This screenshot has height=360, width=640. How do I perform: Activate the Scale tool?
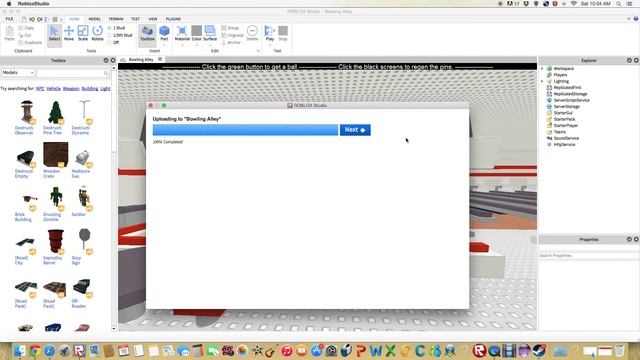pos(83,33)
